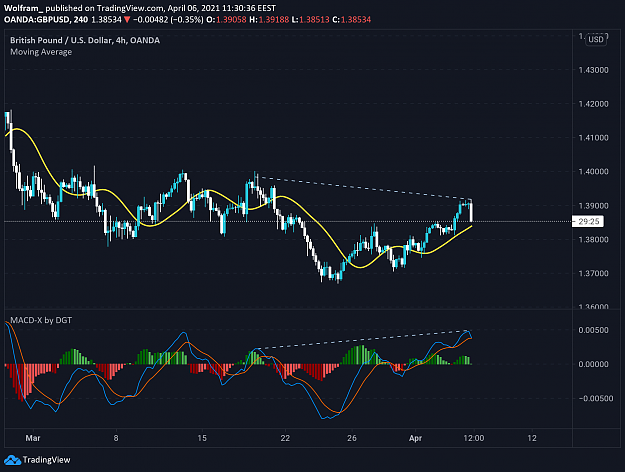Click the 26 date label on time axis

coord(352,438)
